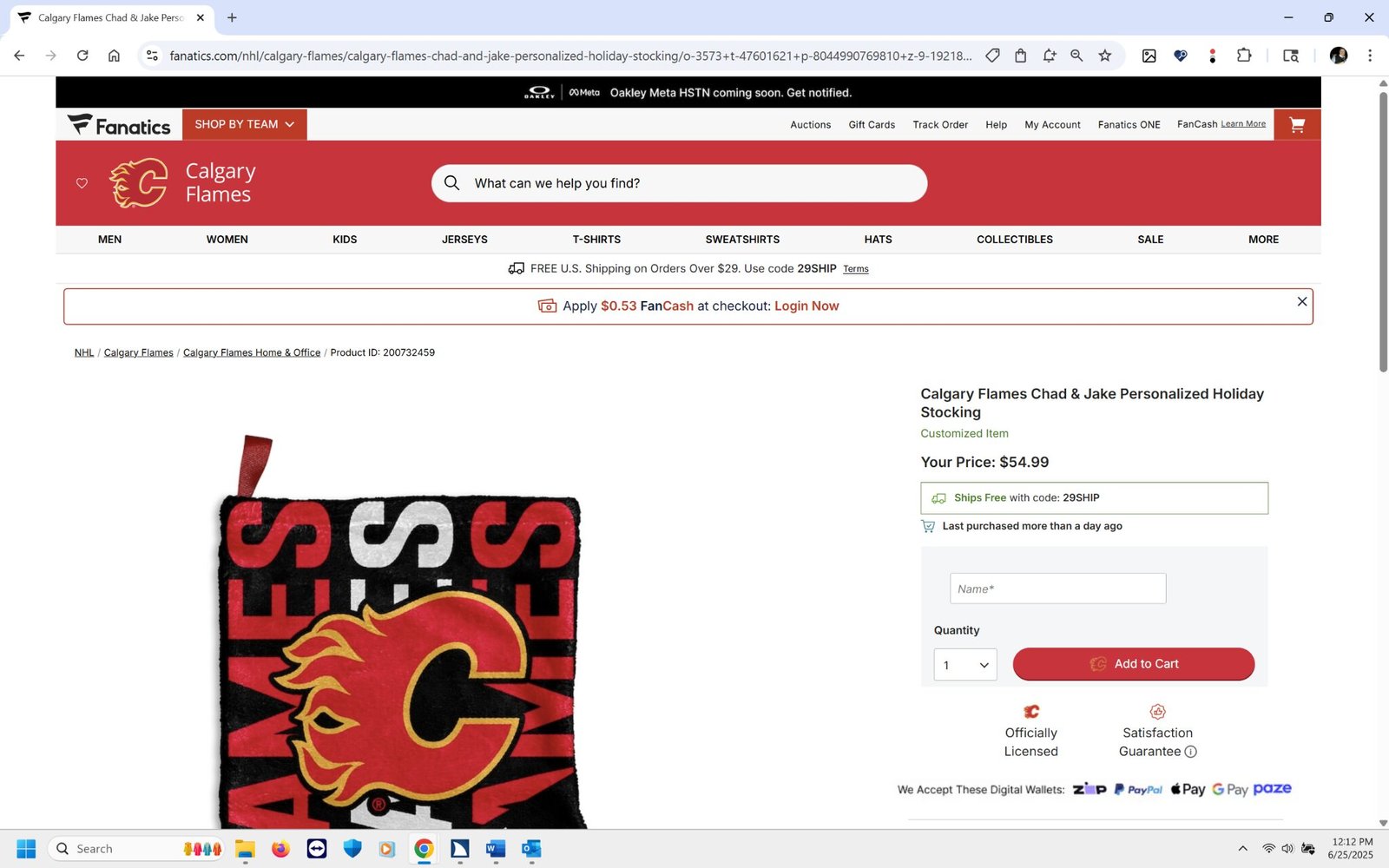Open the shopping cart icon

[1297, 125]
